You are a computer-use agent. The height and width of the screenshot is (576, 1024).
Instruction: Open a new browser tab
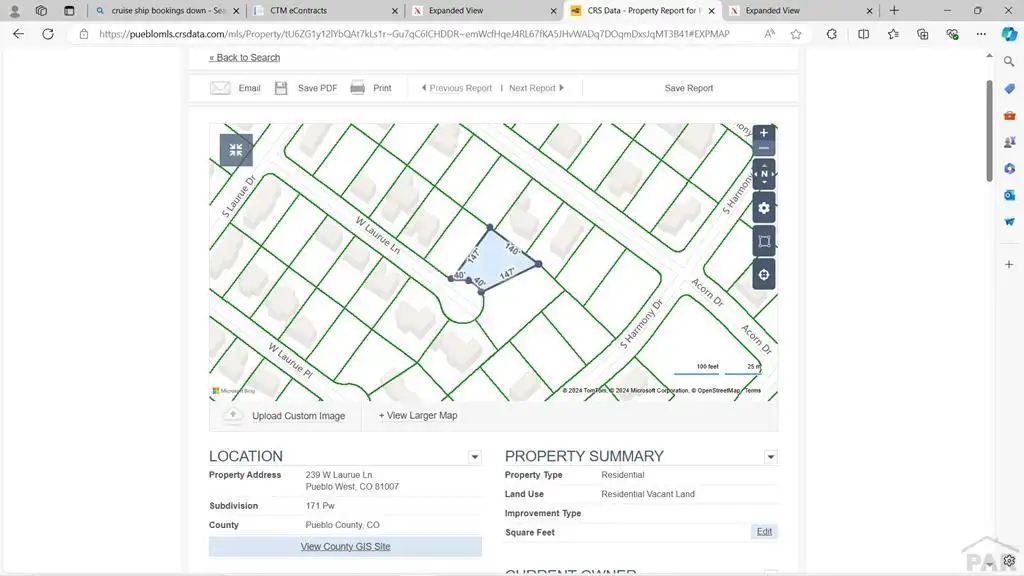(x=894, y=10)
